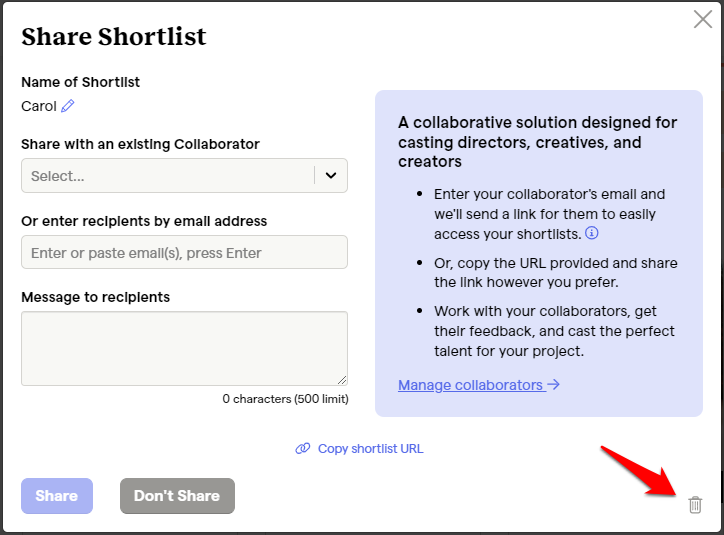Copy shortlist URL via the text link
Viewport: 724px width, 535px height.
pos(370,449)
